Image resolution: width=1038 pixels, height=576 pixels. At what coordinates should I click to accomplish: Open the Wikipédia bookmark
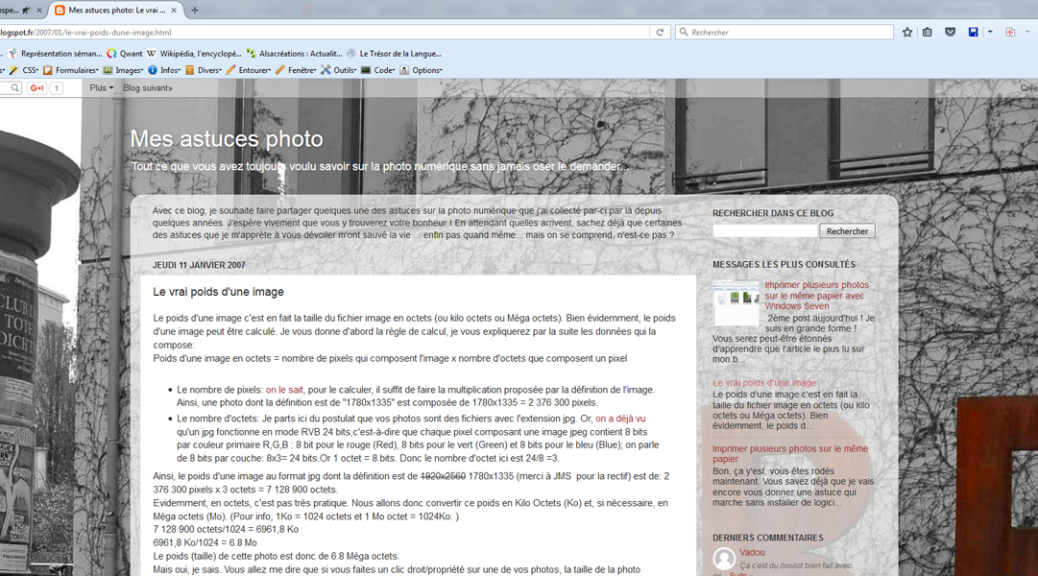[194, 53]
